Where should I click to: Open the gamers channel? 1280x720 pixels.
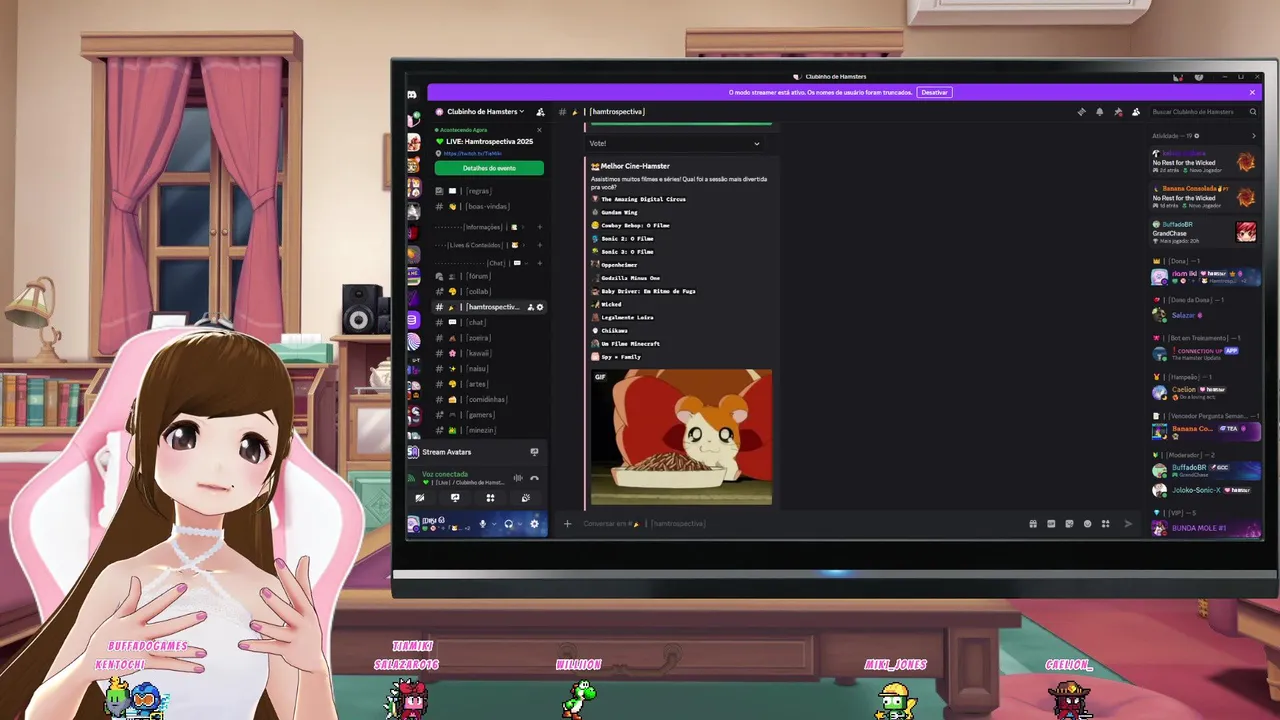(488, 414)
